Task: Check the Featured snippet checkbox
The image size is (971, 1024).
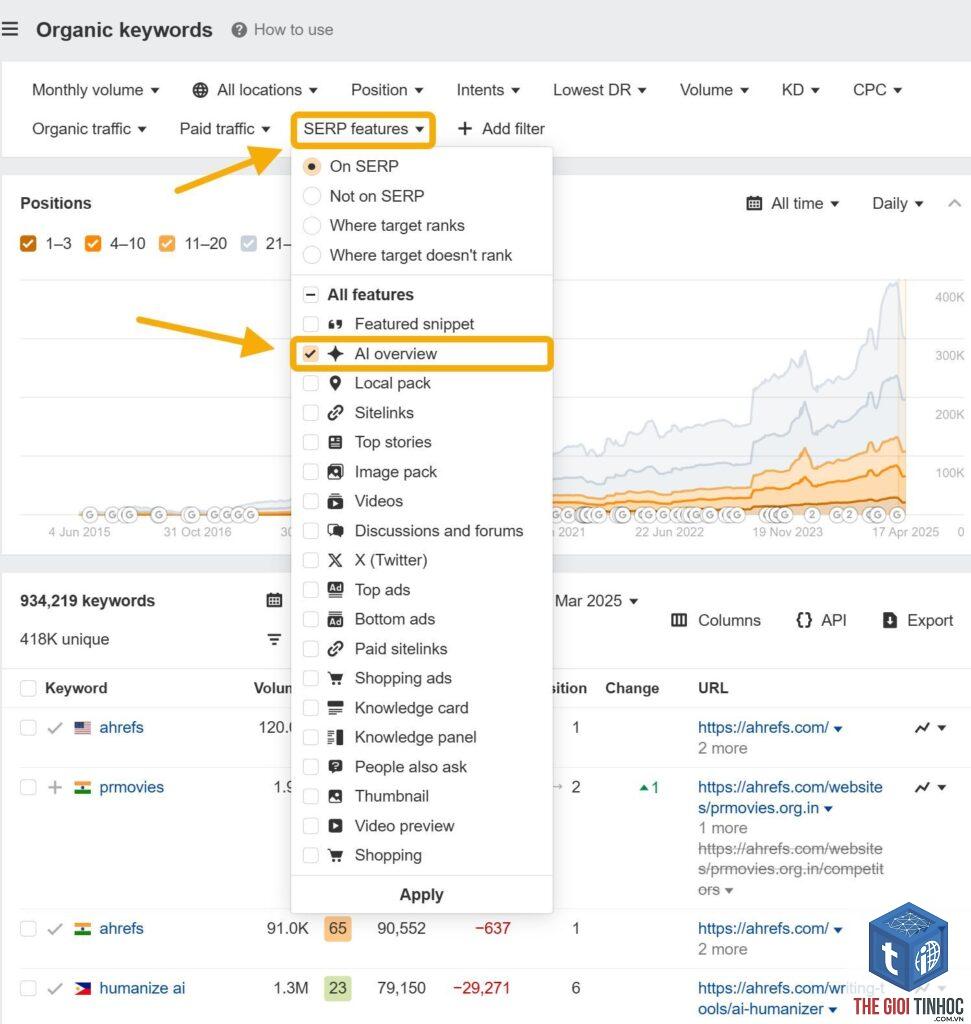Action: coord(311,325)
